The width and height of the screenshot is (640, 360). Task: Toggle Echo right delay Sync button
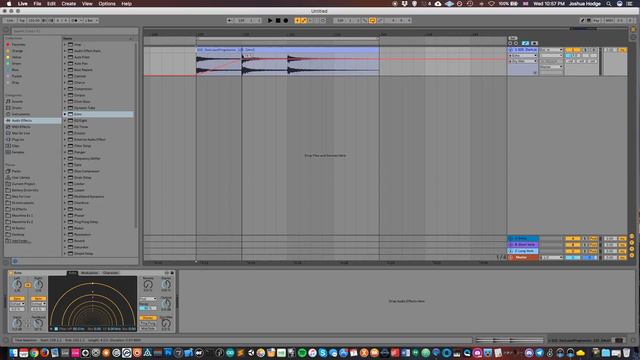38,298
